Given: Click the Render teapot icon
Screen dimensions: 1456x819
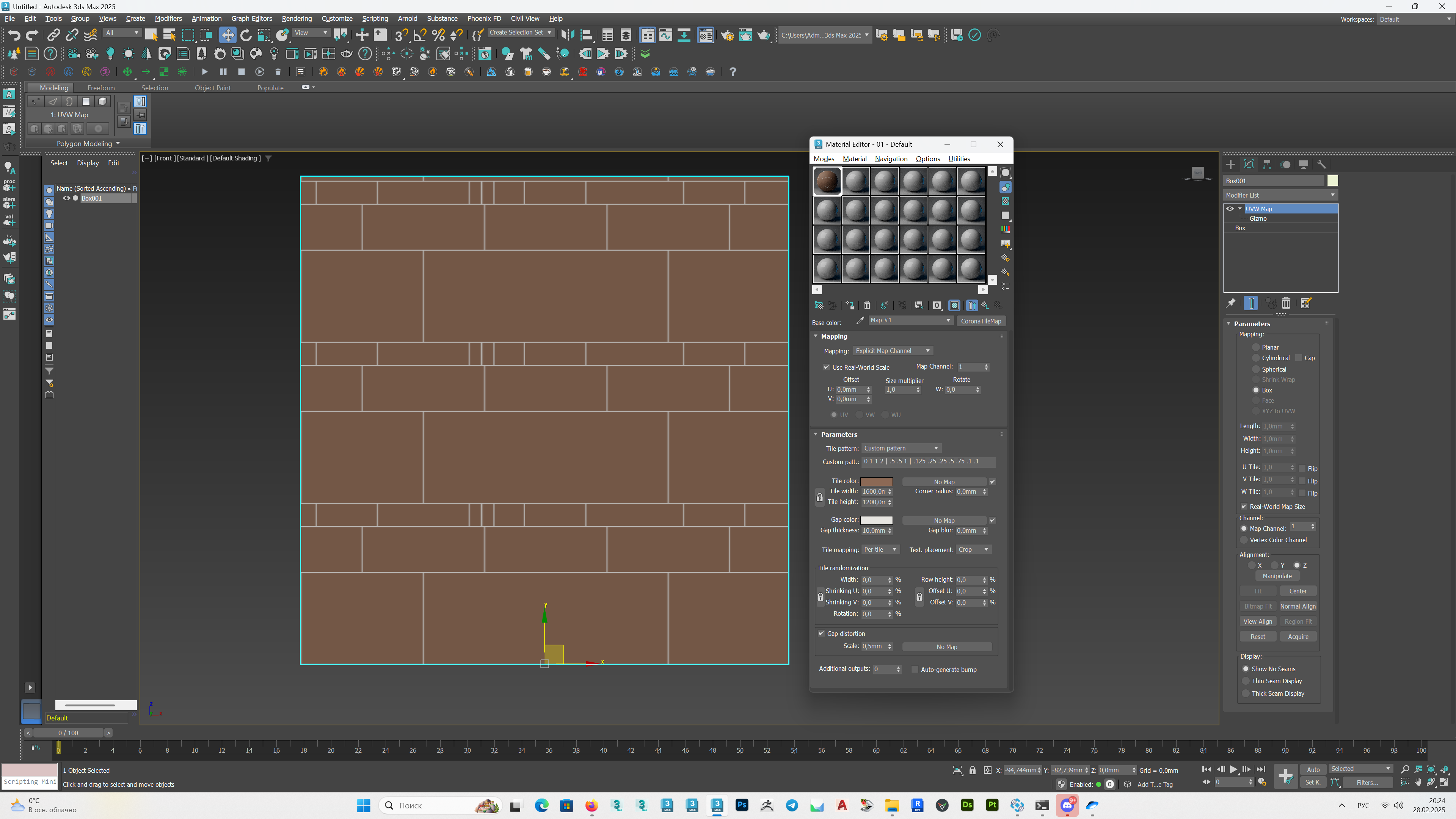Looking at the screenshot, I should (x=763, y=35).
